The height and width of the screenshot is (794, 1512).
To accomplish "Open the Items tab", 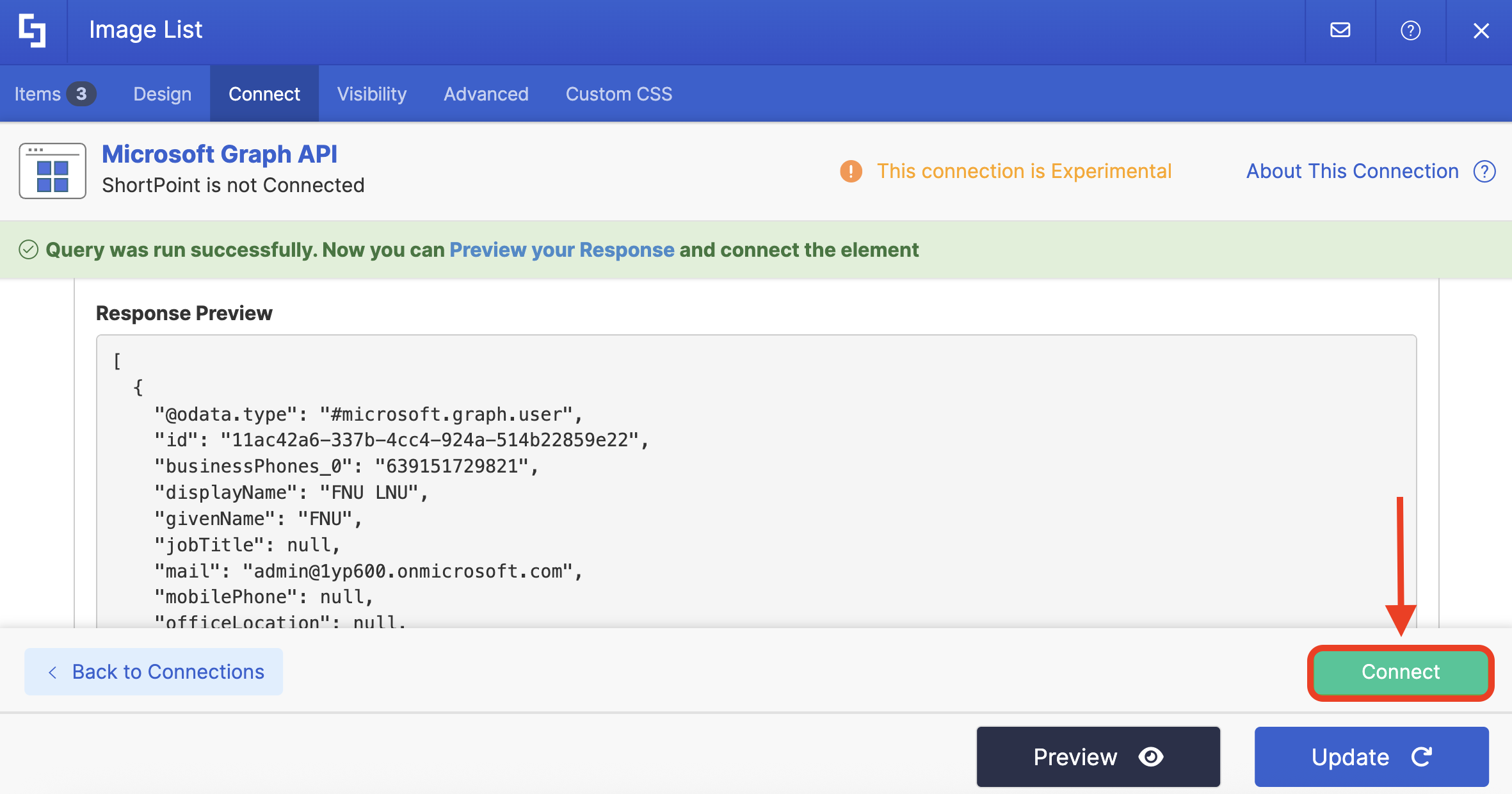I will tap(54, 94).
